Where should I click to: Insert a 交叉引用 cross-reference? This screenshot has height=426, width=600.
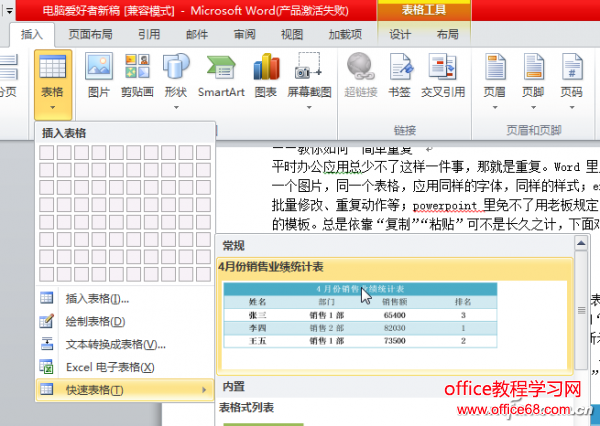coord(443,76)
